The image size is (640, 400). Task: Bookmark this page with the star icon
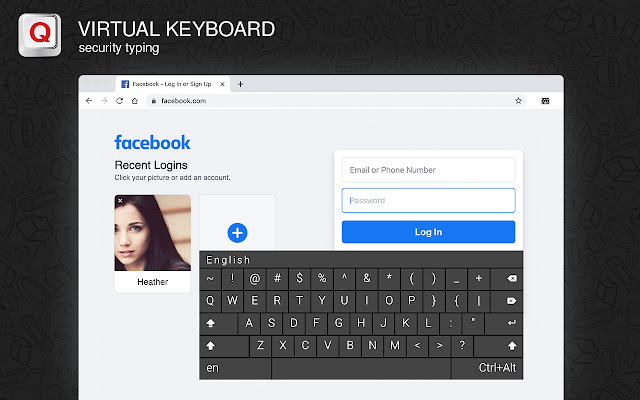pyautogui.click(x=518, y=101)
